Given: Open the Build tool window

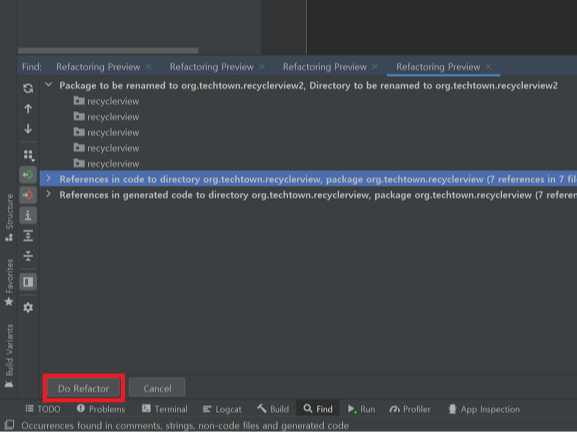Looking at the screenshot, I should click(x=273, y=409).
